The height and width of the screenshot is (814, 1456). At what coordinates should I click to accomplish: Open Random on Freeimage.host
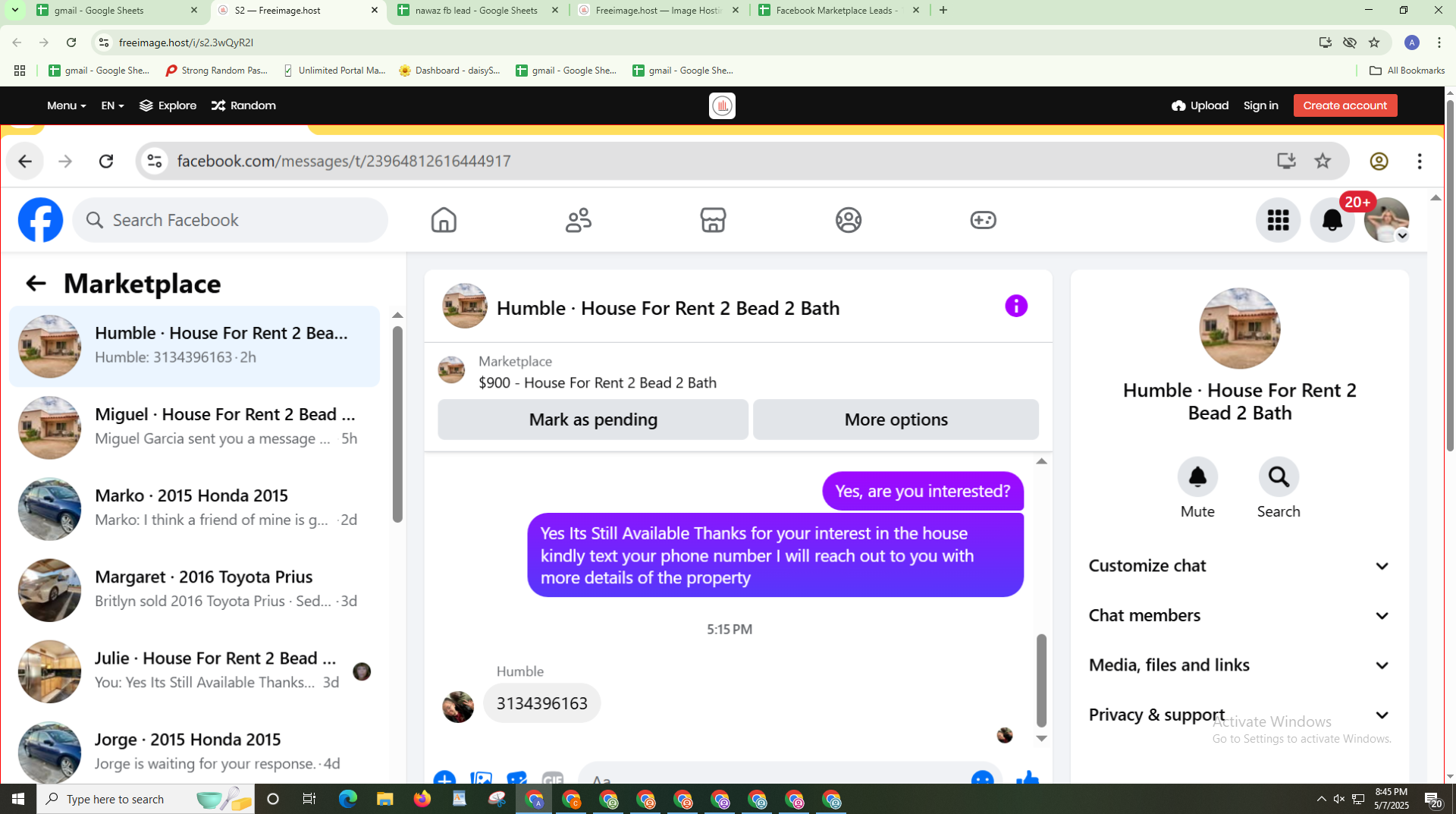243,105
